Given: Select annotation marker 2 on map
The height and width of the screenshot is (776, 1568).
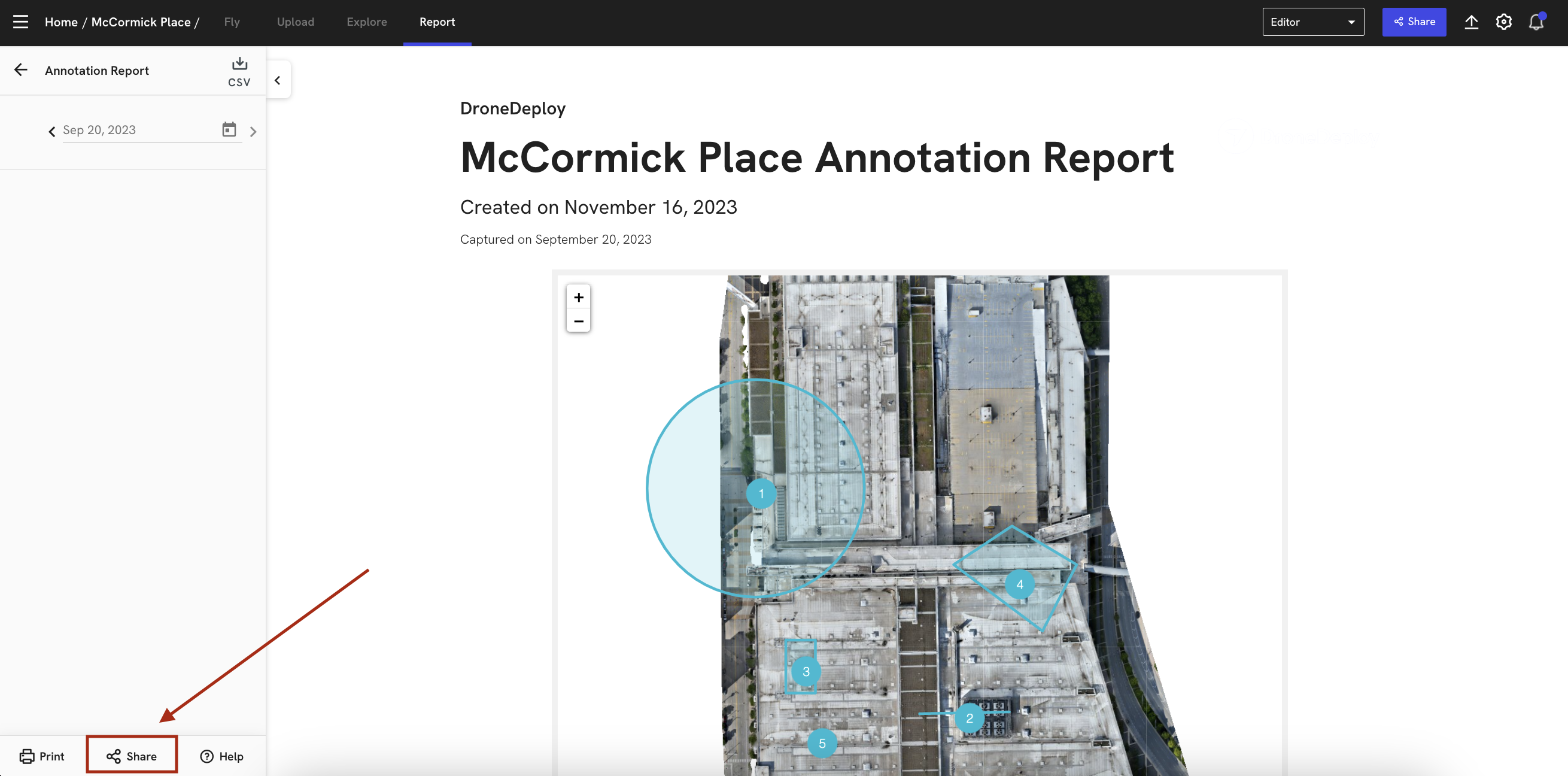Looking at the screenshot, I should pos(970,717).
